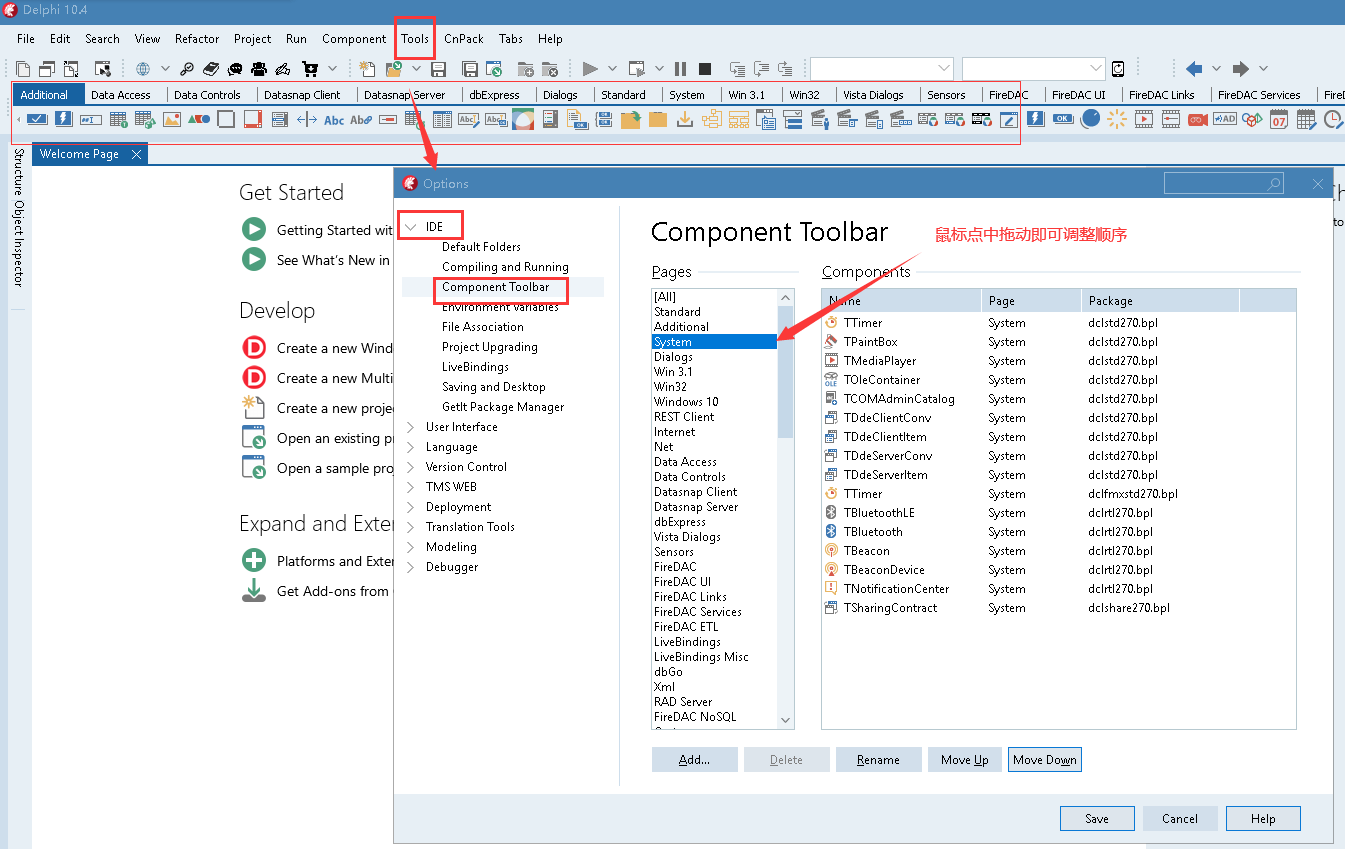Click the shopping cart toolbar icon
Screen dimensions: 1345x849
coord(310,69)
